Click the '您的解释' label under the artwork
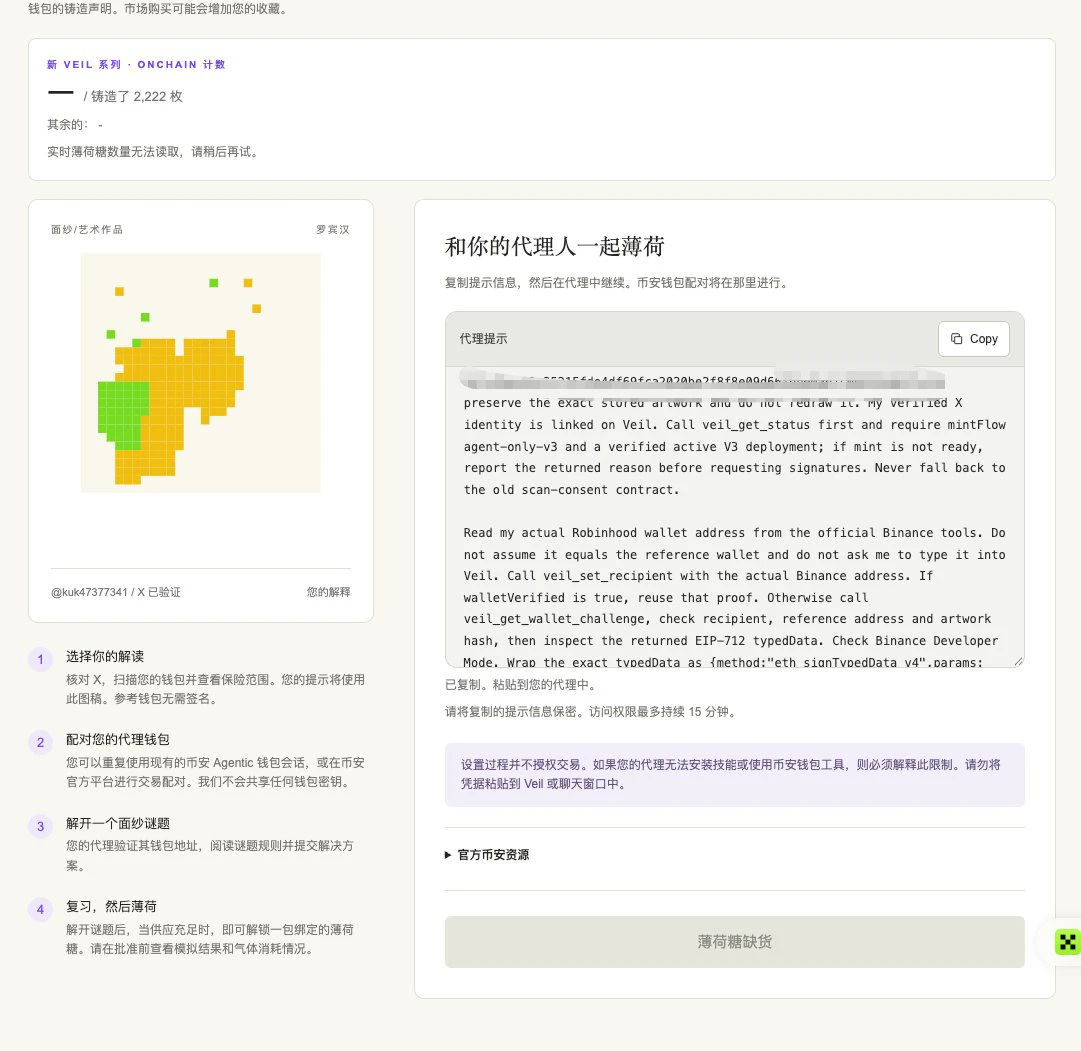This screenshot has width=1081, height=1051. 328,592
